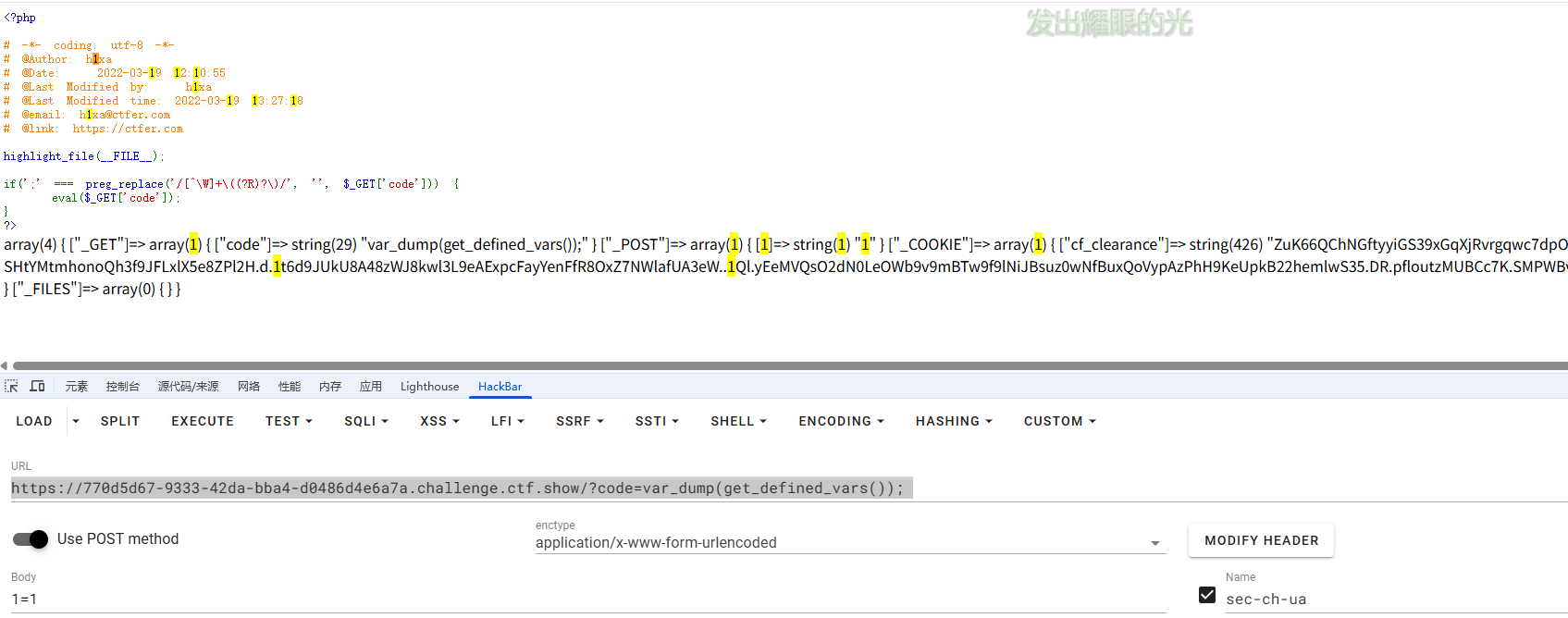Open the Lighthouse tab
This screenshot has height=618, width=1568.
pyautogui.click(x=429, y=387)
